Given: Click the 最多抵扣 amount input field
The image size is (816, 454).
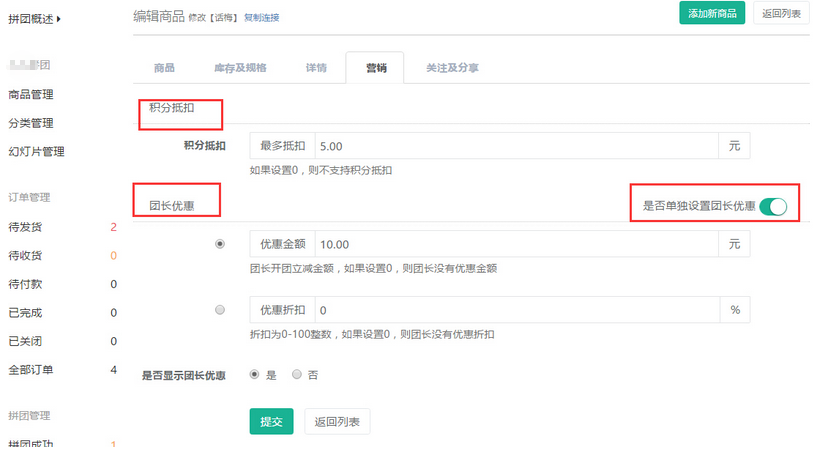Looking at the screenshot, I should click(515, 146).
